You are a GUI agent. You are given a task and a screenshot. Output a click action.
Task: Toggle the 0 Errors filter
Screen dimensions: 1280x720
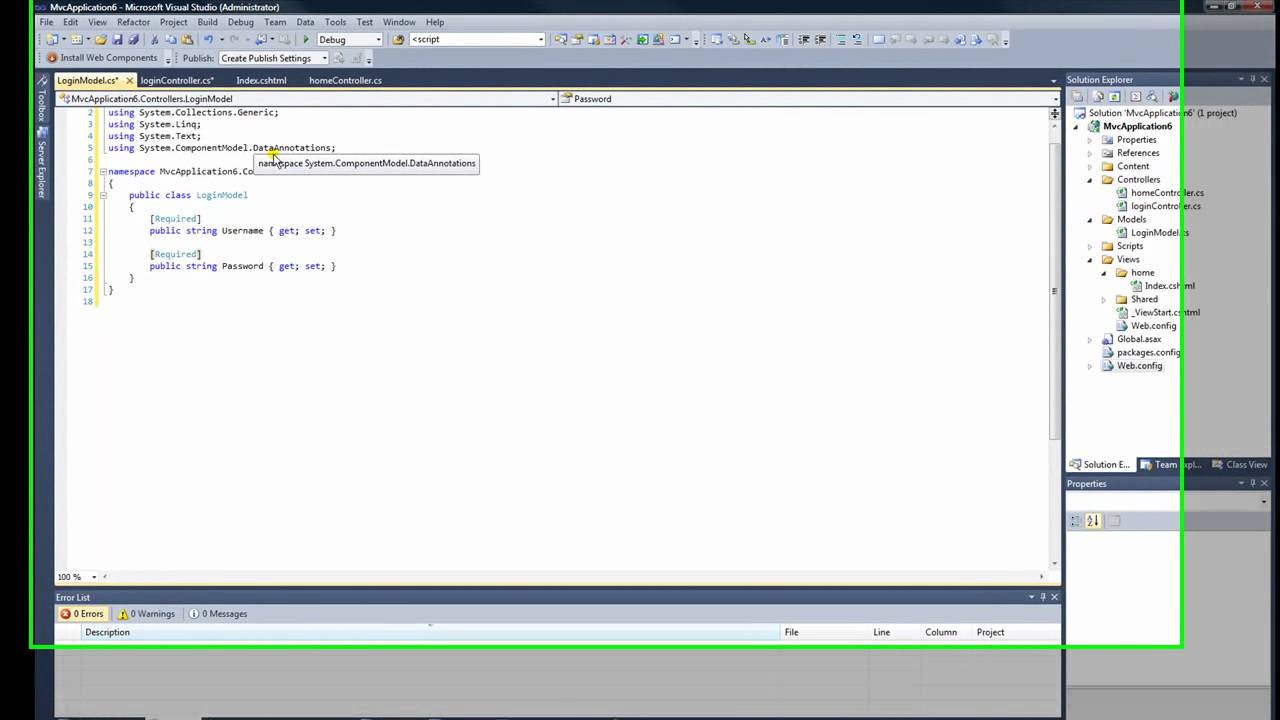81,614
